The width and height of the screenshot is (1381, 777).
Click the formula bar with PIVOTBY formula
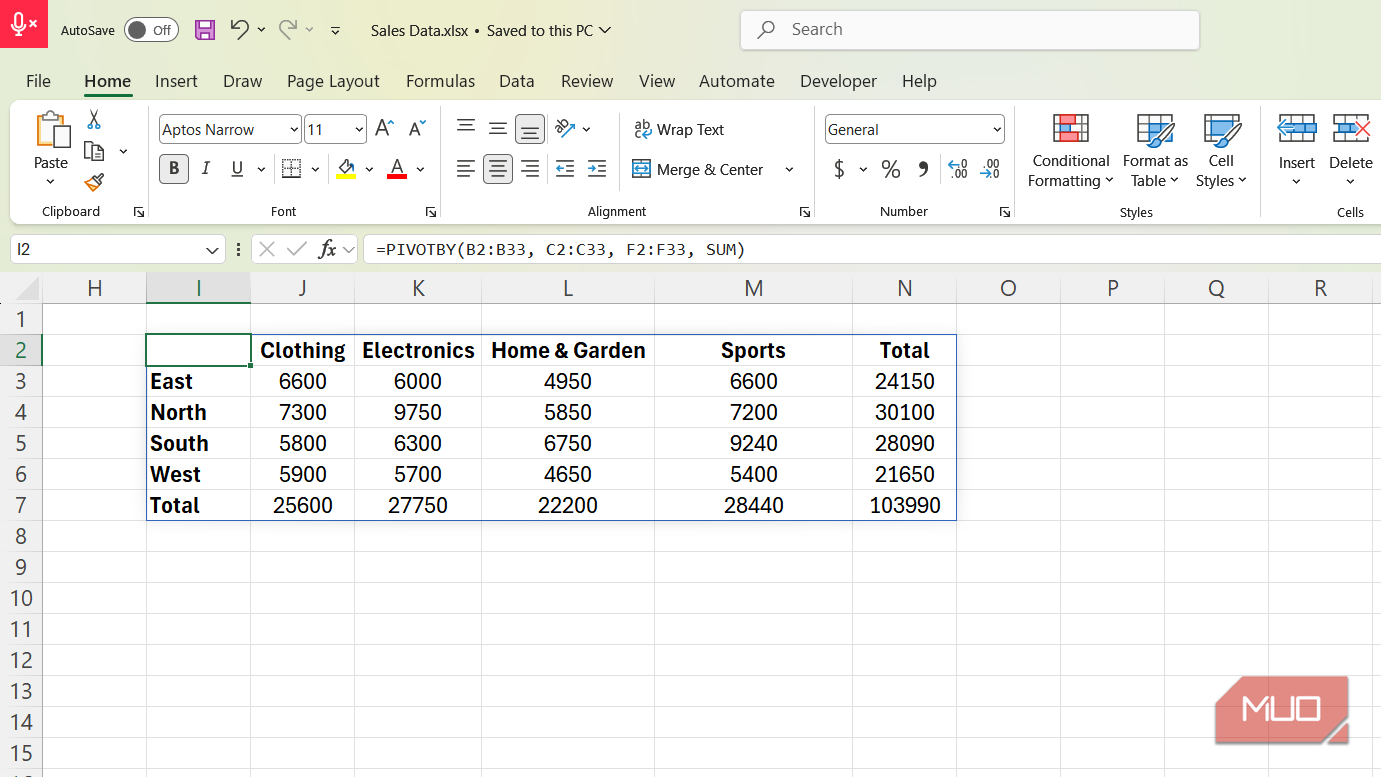point(870,249)
